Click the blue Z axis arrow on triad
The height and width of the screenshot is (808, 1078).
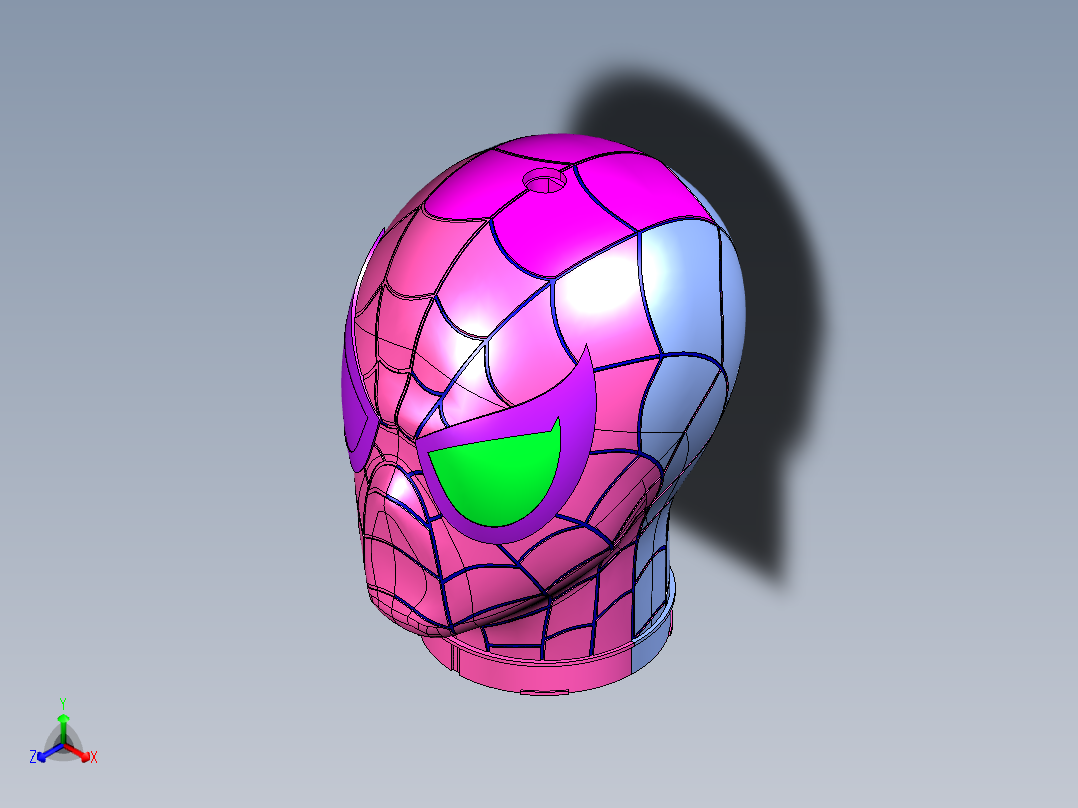click(48, 753)
